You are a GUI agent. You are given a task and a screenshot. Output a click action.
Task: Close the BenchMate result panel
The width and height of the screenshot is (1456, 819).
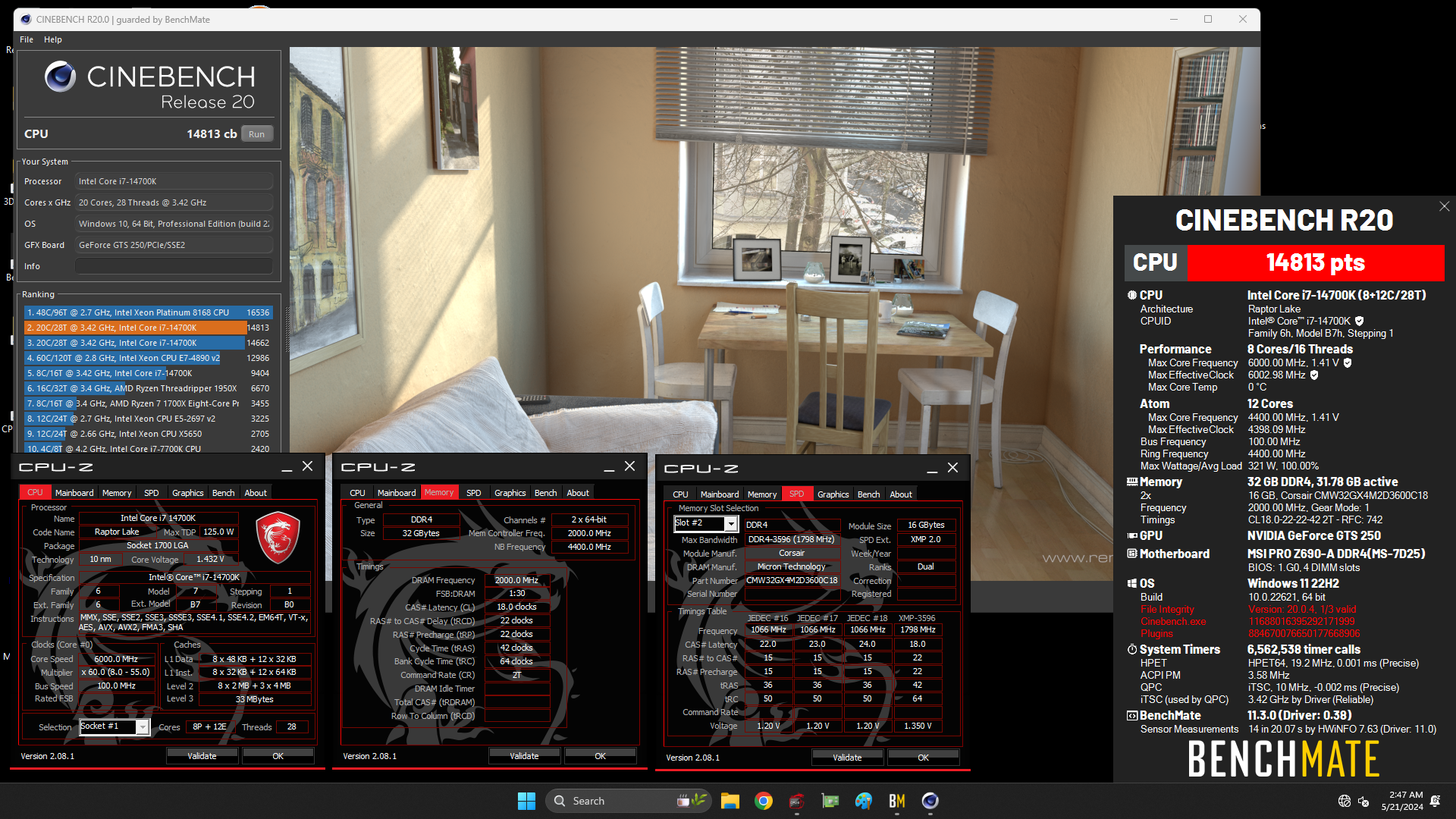pos(1444,206)
